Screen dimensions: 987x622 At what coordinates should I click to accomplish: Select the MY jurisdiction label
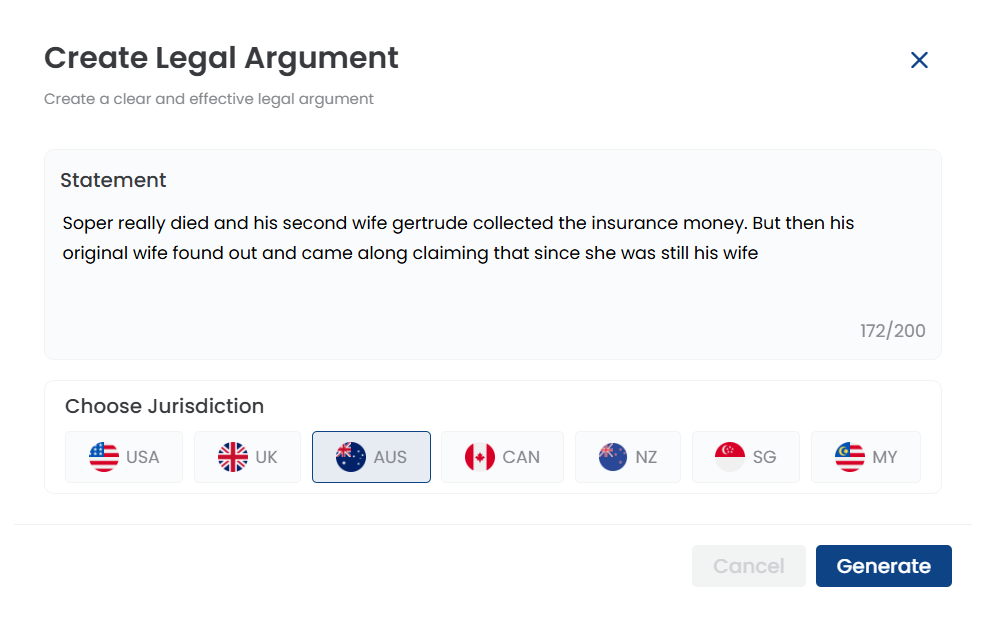pyautogui.click(x=884, y=457)
